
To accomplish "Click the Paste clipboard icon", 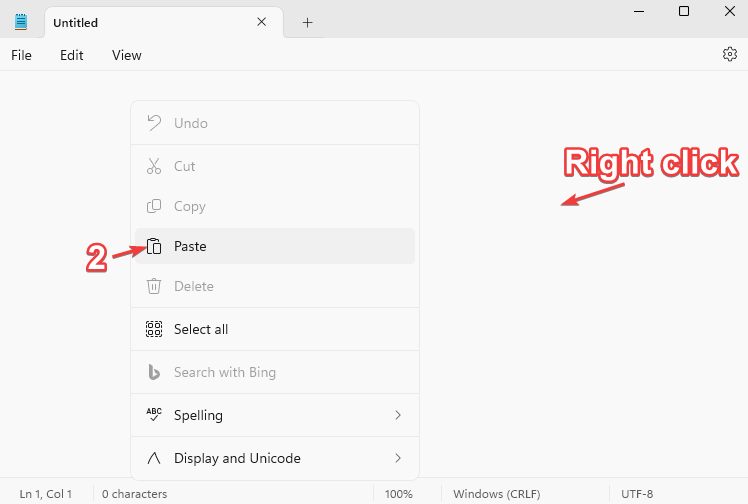I will coord(154,246).
